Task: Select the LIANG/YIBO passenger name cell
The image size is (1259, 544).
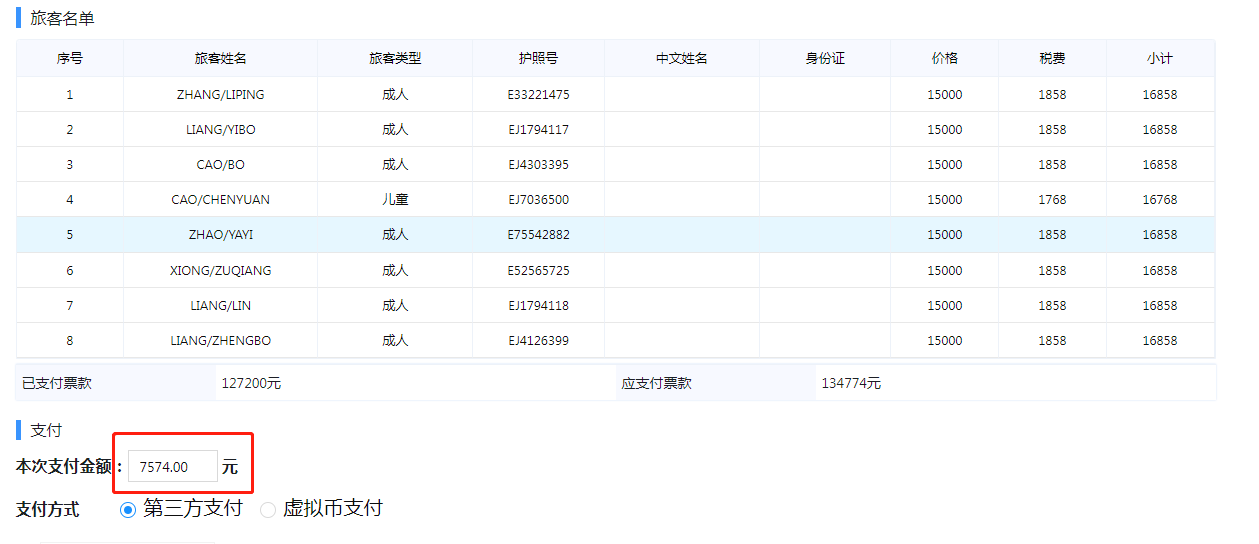Action: coord(220,130)
